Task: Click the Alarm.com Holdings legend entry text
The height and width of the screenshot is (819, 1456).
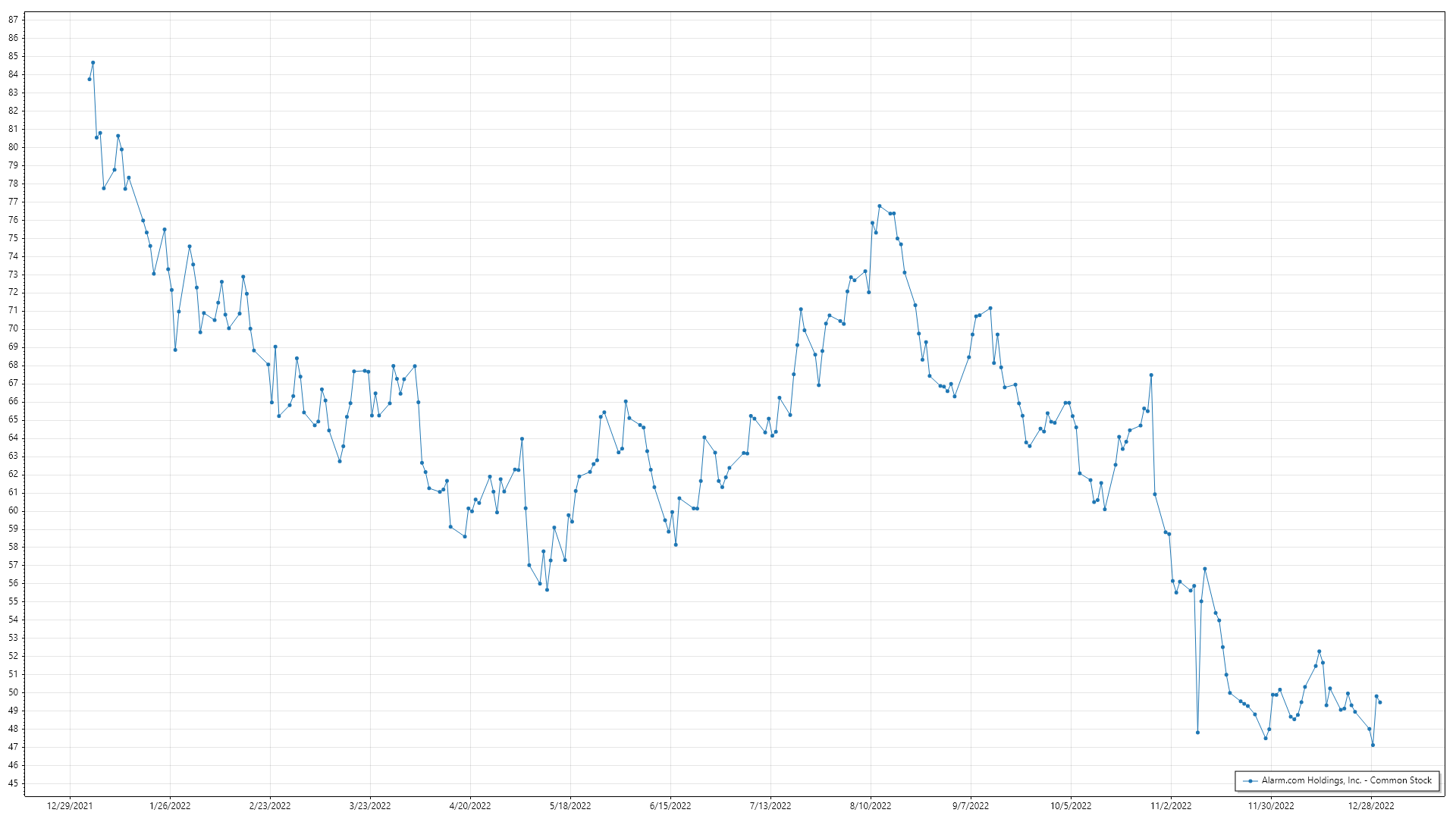Action: pyautogui.click(x=1347, y=780)
